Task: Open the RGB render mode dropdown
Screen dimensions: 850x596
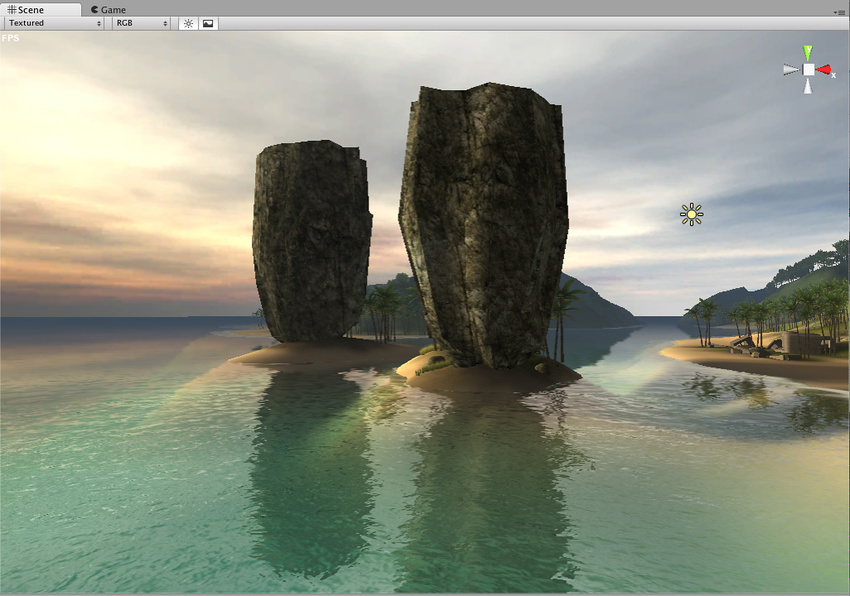Action: pyautogui.click(x=141, y=23)
